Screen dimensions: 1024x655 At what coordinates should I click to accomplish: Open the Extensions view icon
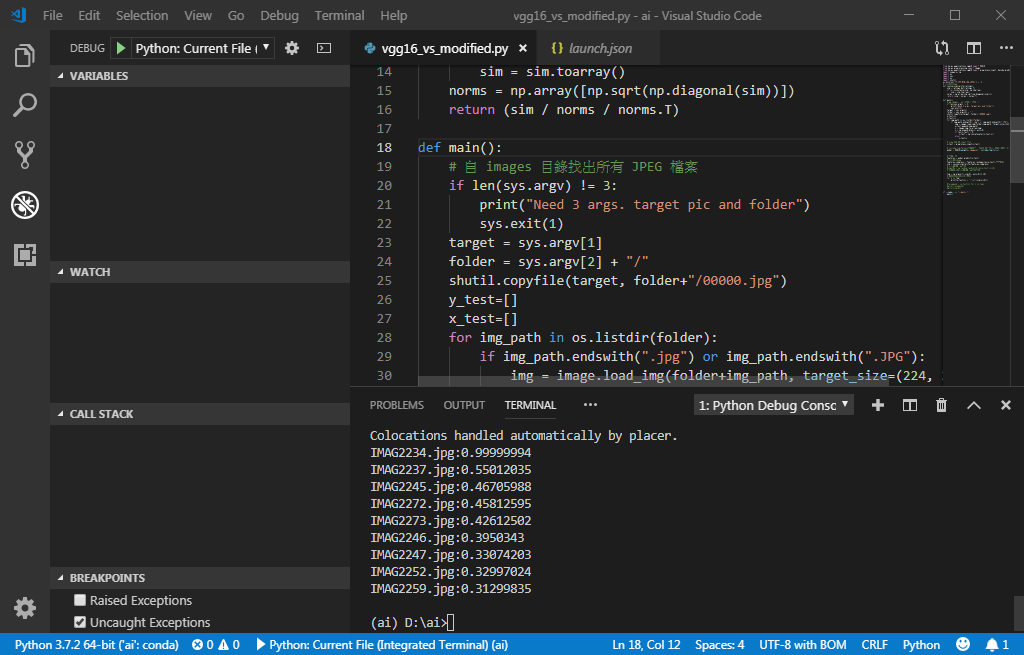pyautogui.click(x=25, y=255)
